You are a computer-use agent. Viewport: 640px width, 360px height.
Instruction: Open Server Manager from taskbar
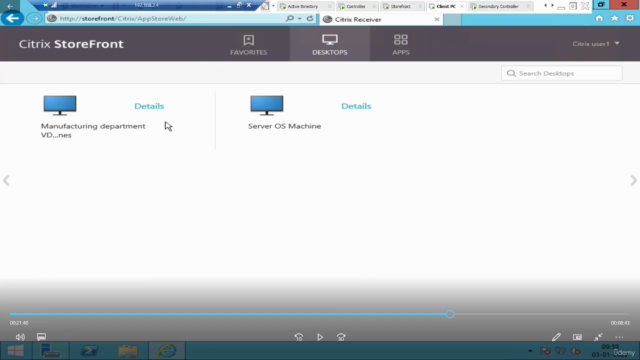[x=51, y=351]
